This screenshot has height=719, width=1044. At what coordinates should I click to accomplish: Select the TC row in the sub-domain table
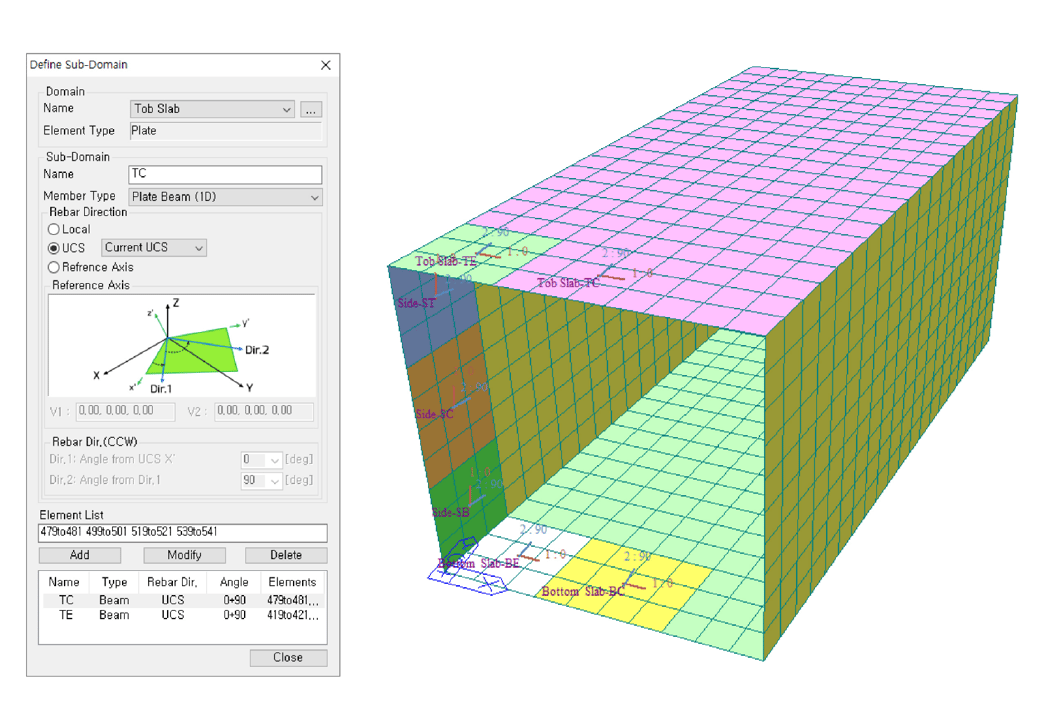pyautogui.click(x=180, y=600)
